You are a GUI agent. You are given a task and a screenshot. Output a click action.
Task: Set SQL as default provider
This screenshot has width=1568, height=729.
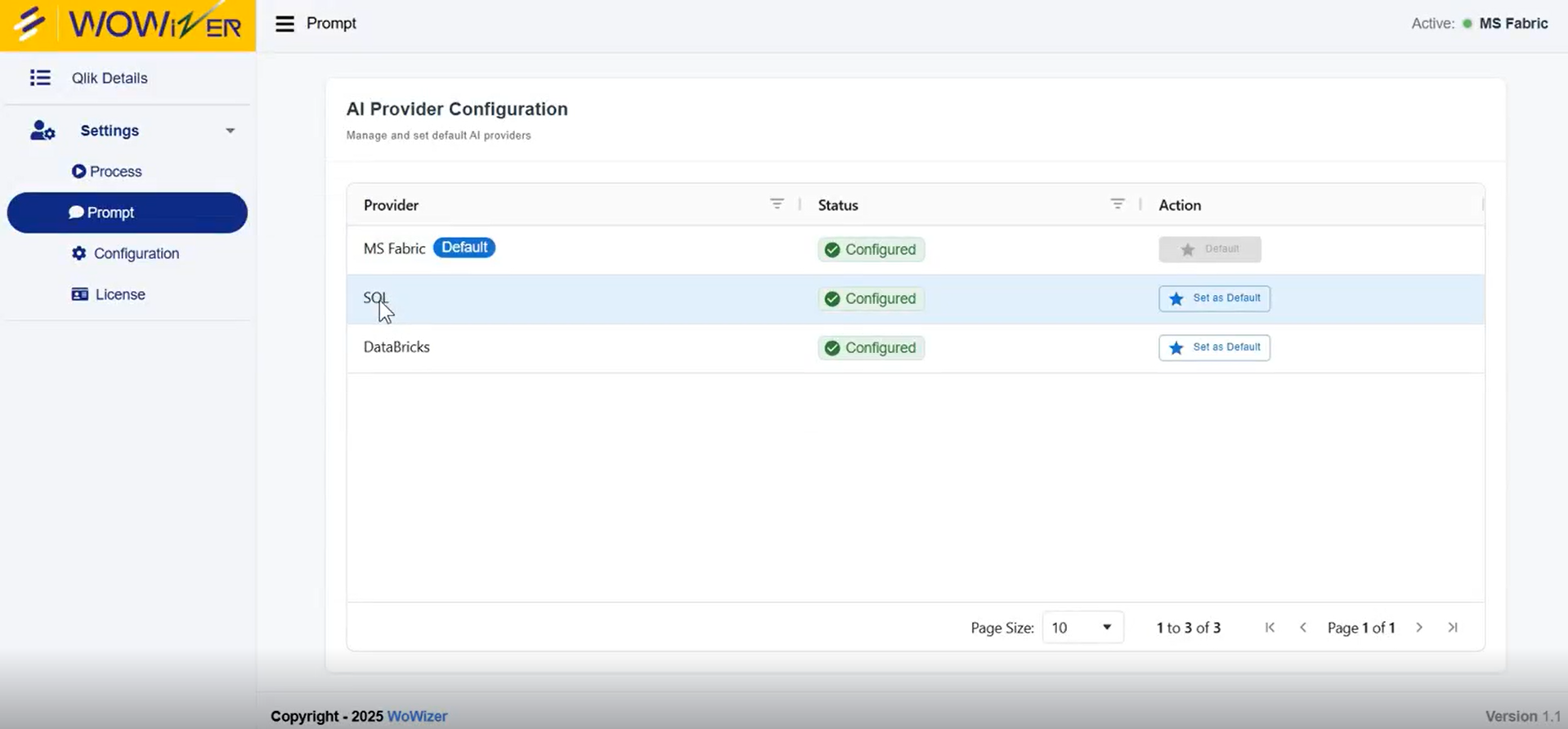pos(1214,298)
